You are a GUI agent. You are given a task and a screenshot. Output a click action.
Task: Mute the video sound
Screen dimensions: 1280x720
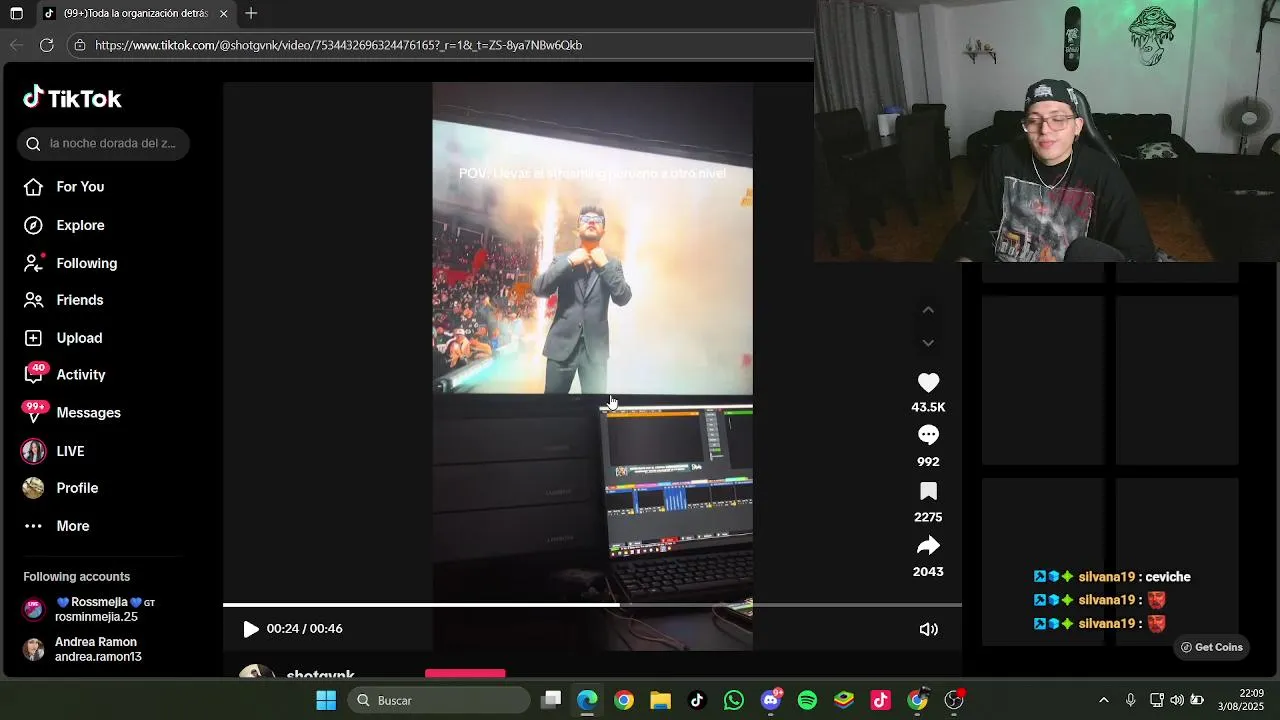coord(928,629)
